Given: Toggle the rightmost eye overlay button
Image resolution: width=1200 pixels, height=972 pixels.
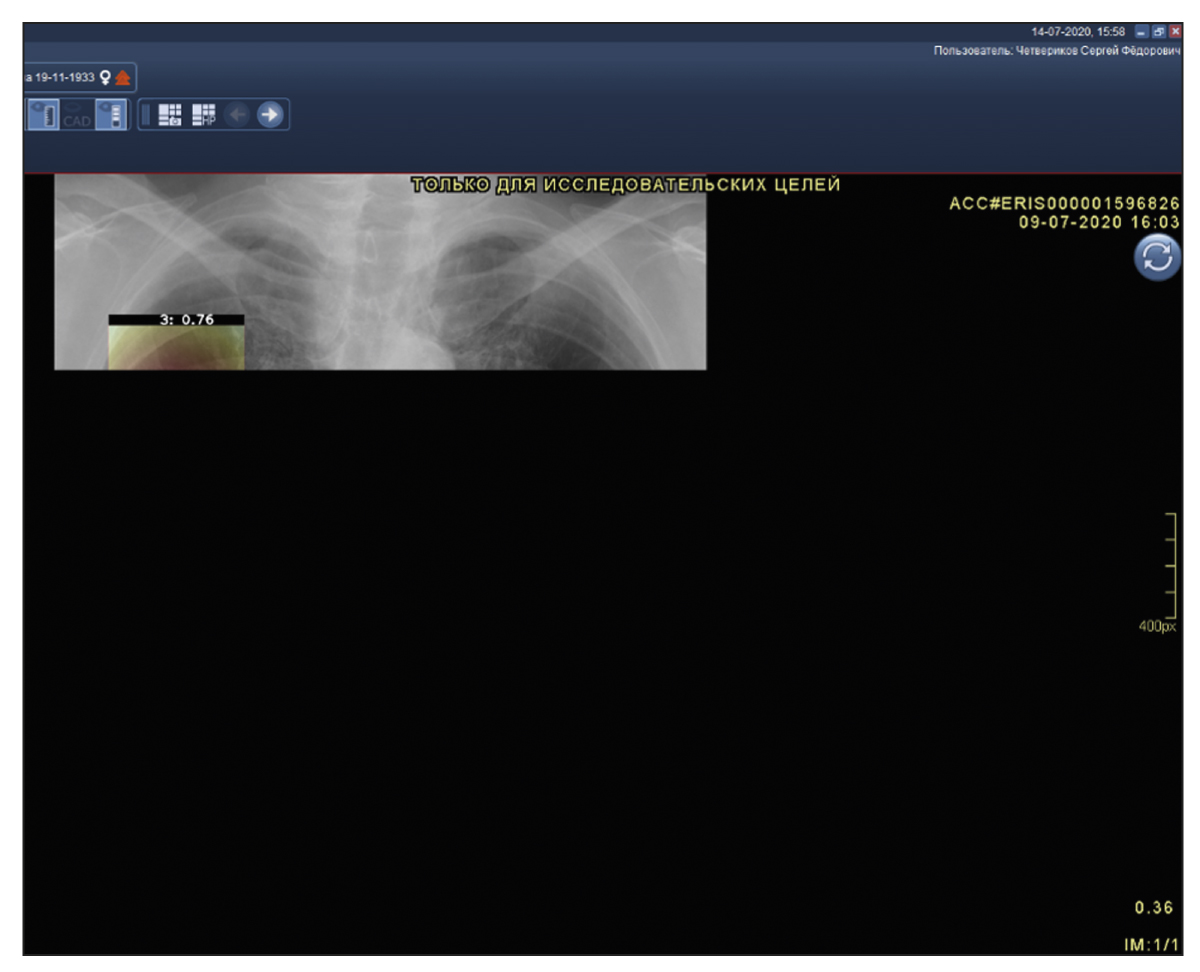Looking at the screenshot, I should pyautogui.click(x=113, y=116).
